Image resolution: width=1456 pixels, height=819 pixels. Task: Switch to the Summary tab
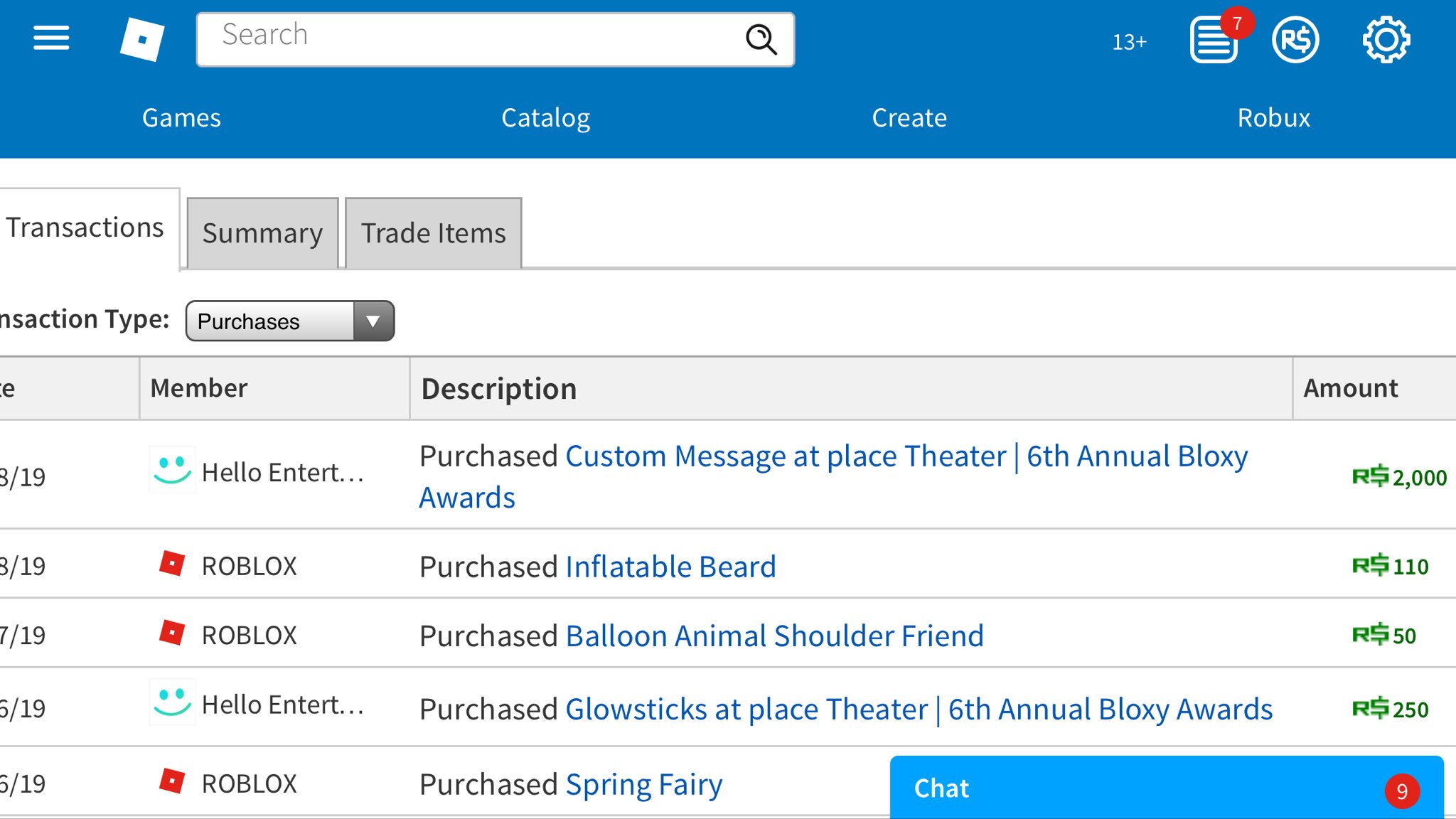pos(262,233)
